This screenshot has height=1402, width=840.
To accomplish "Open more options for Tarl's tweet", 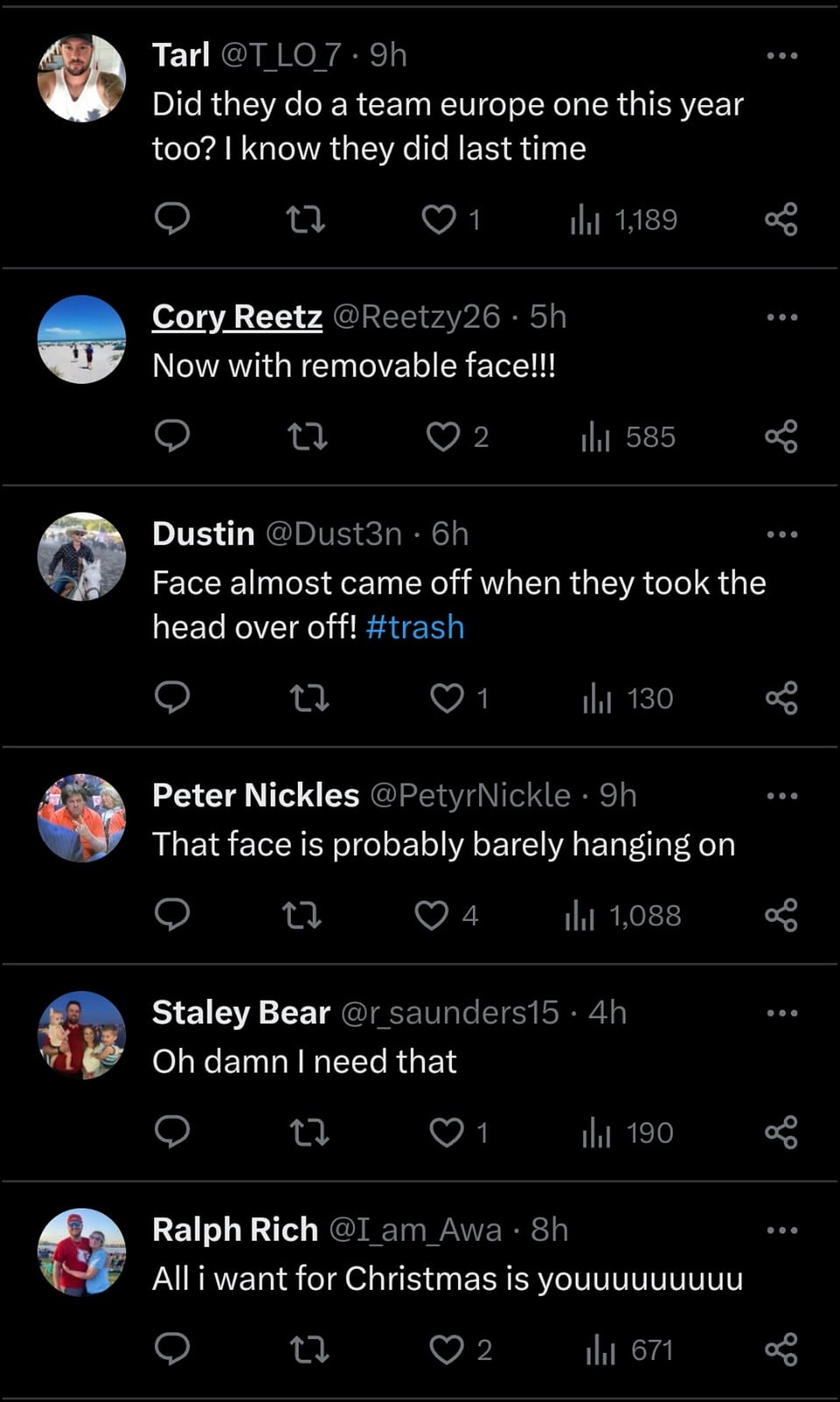I will coord(782,56).
